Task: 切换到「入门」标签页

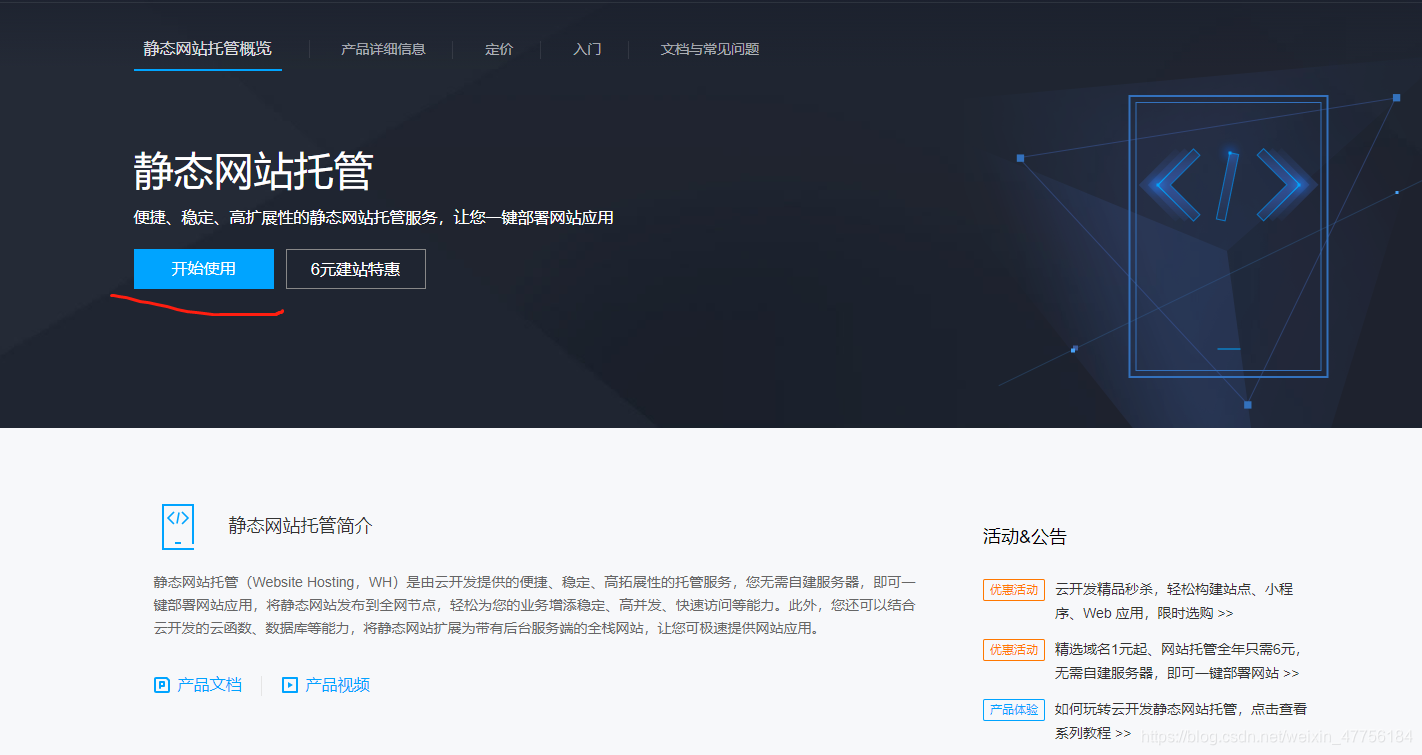Action: pyautogui.click(x=587, y=49)
